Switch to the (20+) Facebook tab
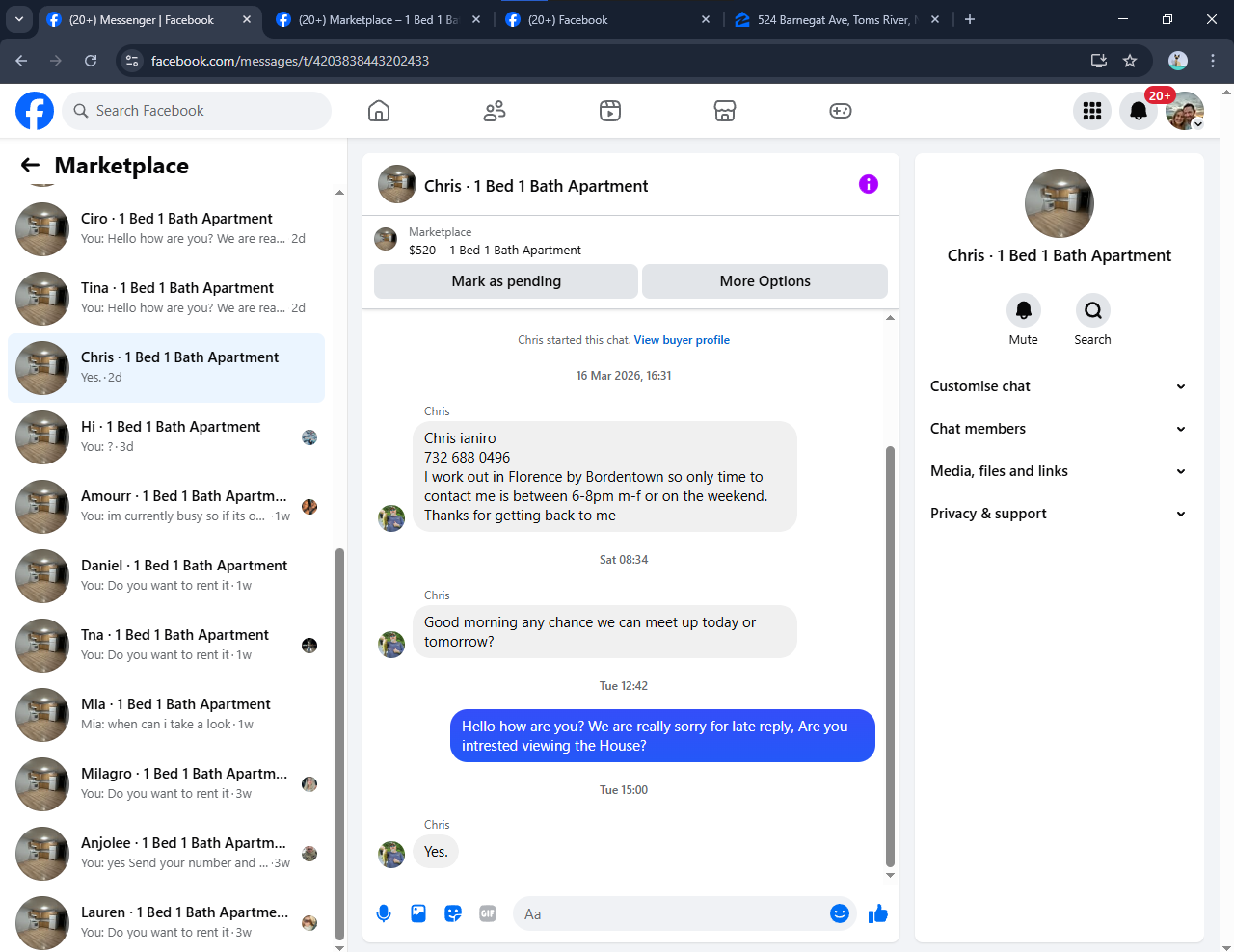1234x952 pixels. click(x=607, y=19)
